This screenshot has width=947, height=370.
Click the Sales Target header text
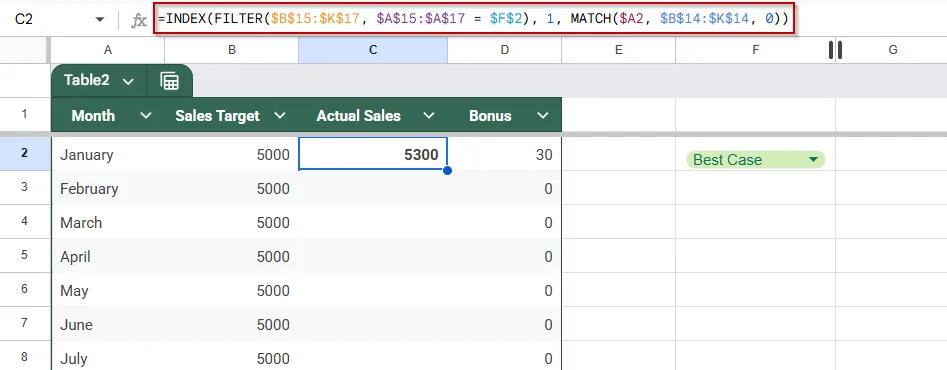(x=217, y=116)
